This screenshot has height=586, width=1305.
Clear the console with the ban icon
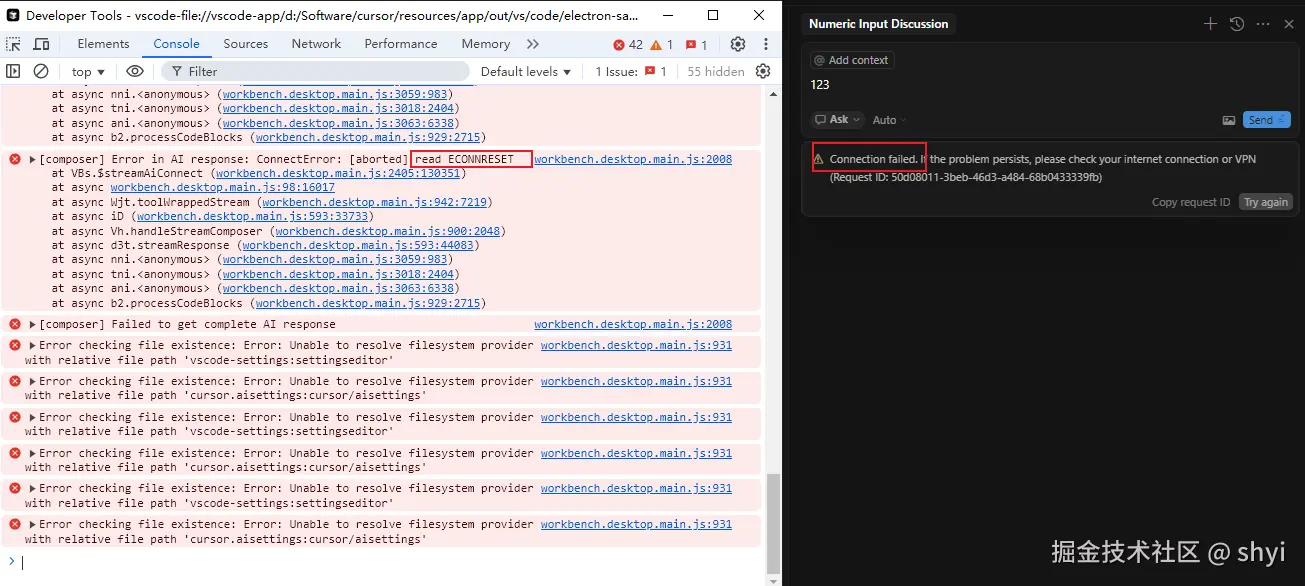[x=41, y=71]
